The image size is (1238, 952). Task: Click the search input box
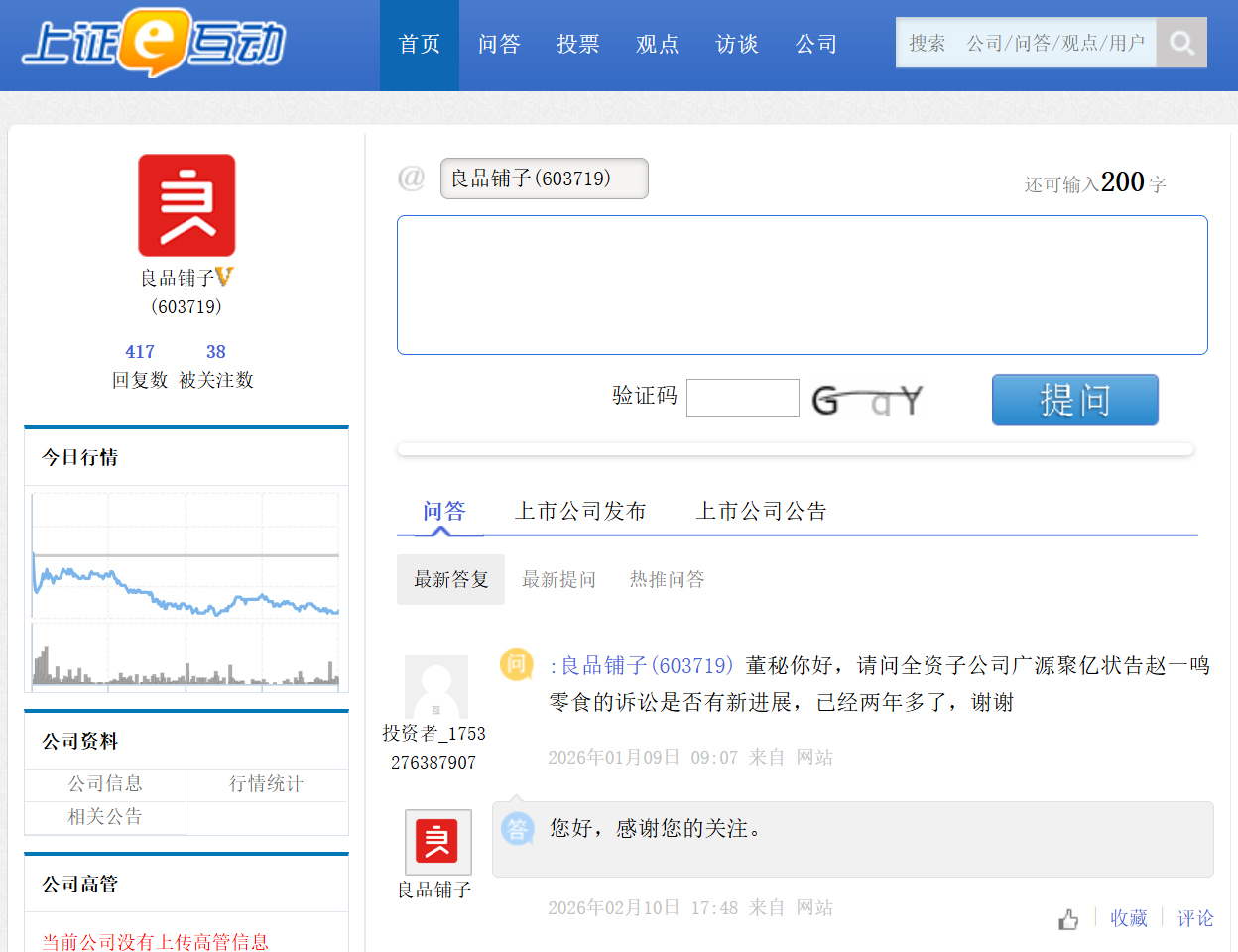1026,43
